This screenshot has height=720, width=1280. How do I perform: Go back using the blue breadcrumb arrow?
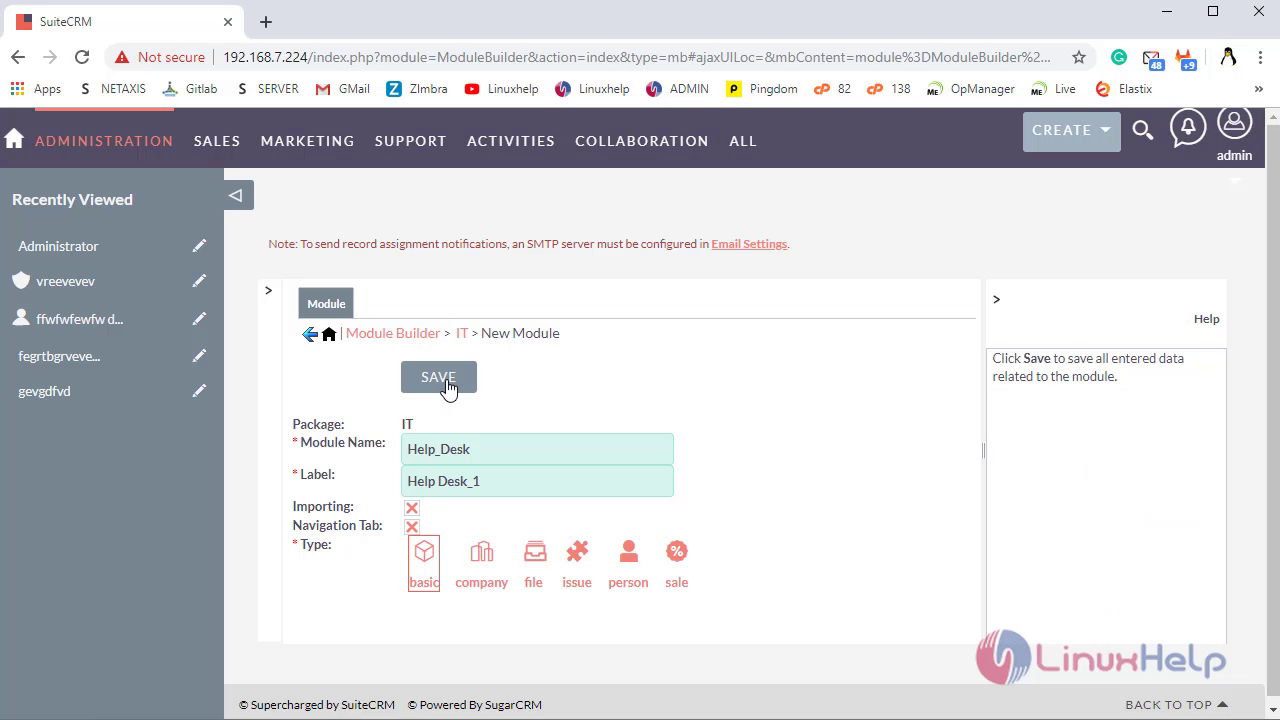pos(309,334)
